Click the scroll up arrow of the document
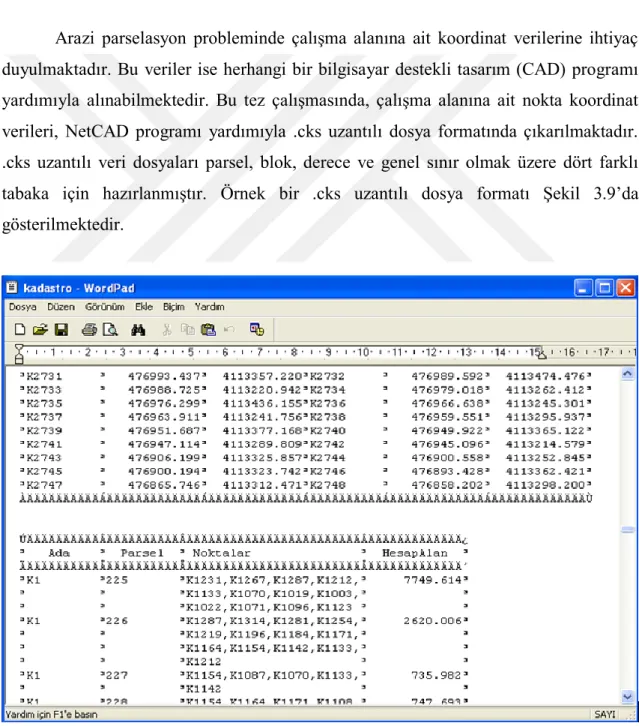This screenshot has width=639, height=726. click(x=627, y=373)
